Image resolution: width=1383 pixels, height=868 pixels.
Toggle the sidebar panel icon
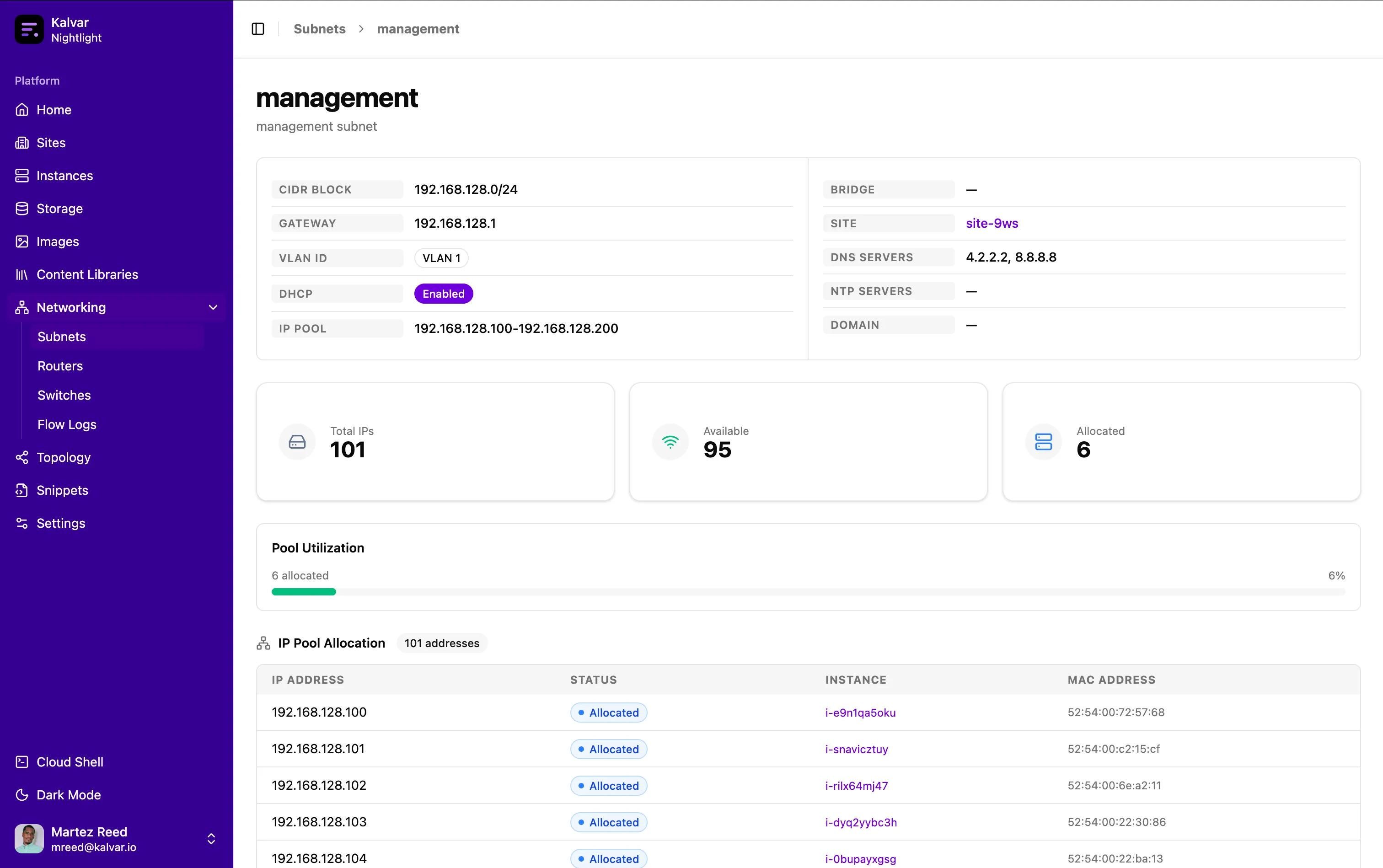[258, 29]
